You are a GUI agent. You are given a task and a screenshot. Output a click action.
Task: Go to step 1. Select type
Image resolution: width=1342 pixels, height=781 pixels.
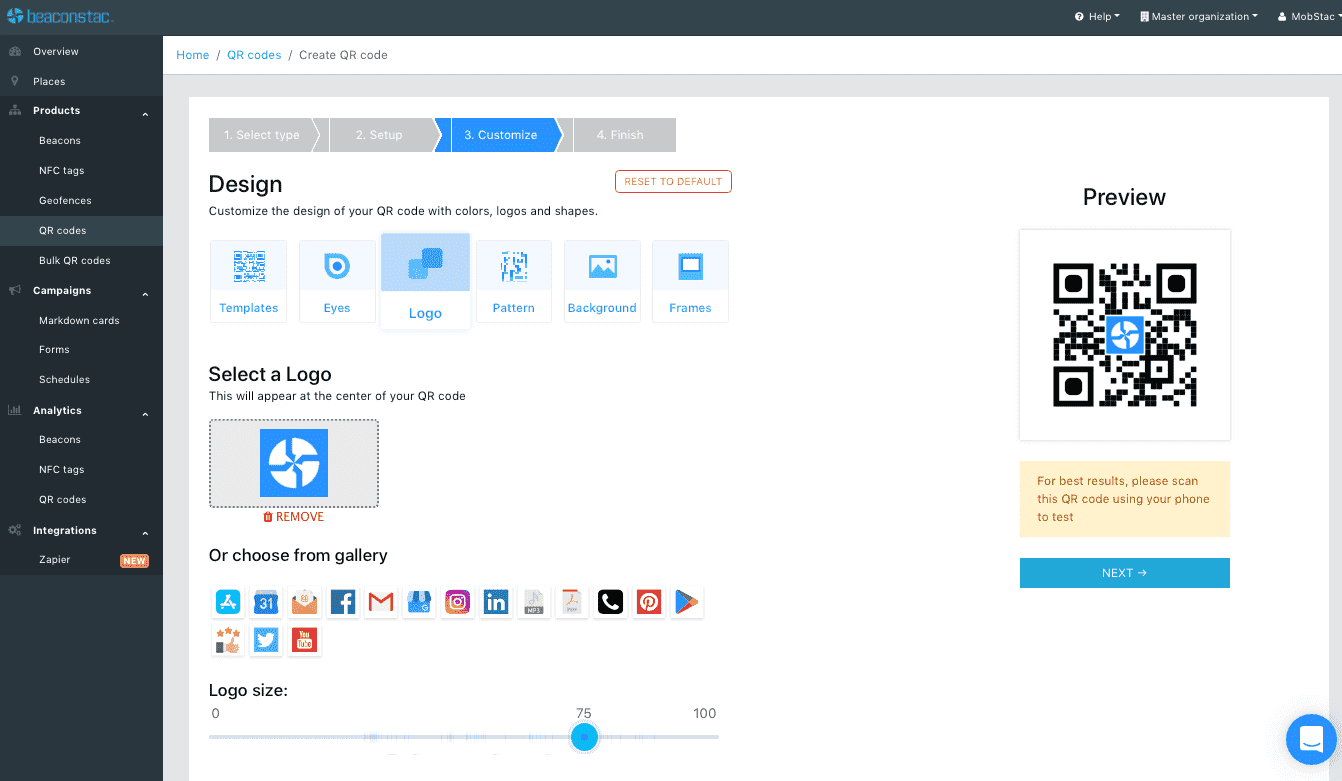262,135
